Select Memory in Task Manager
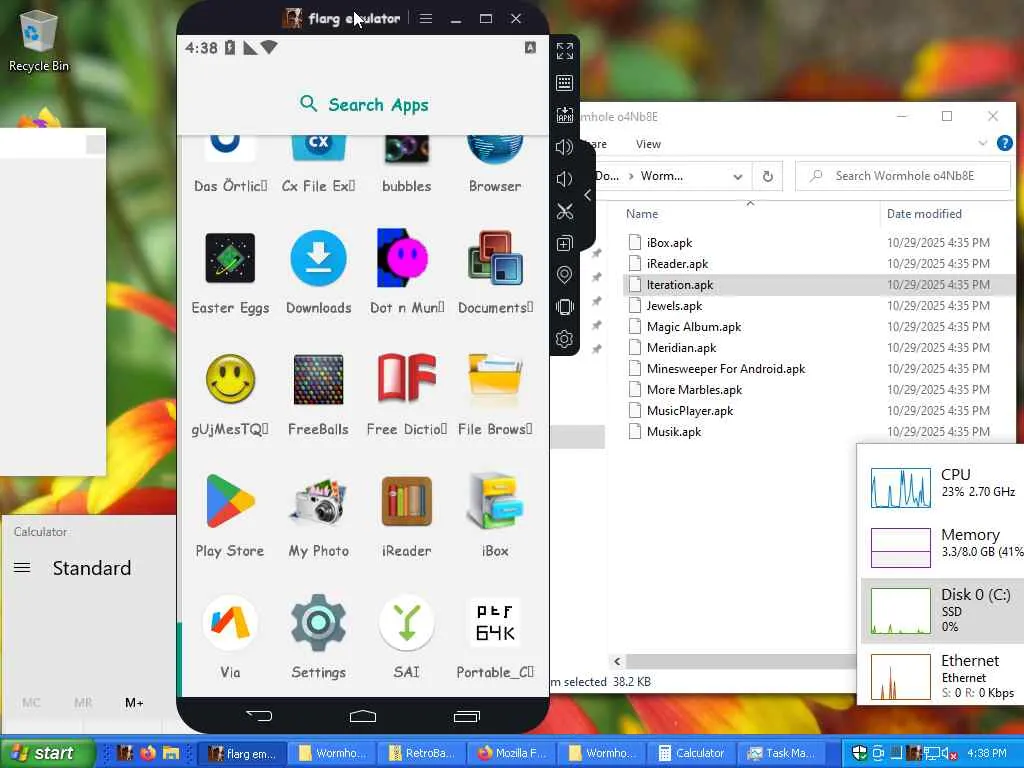 943,547
